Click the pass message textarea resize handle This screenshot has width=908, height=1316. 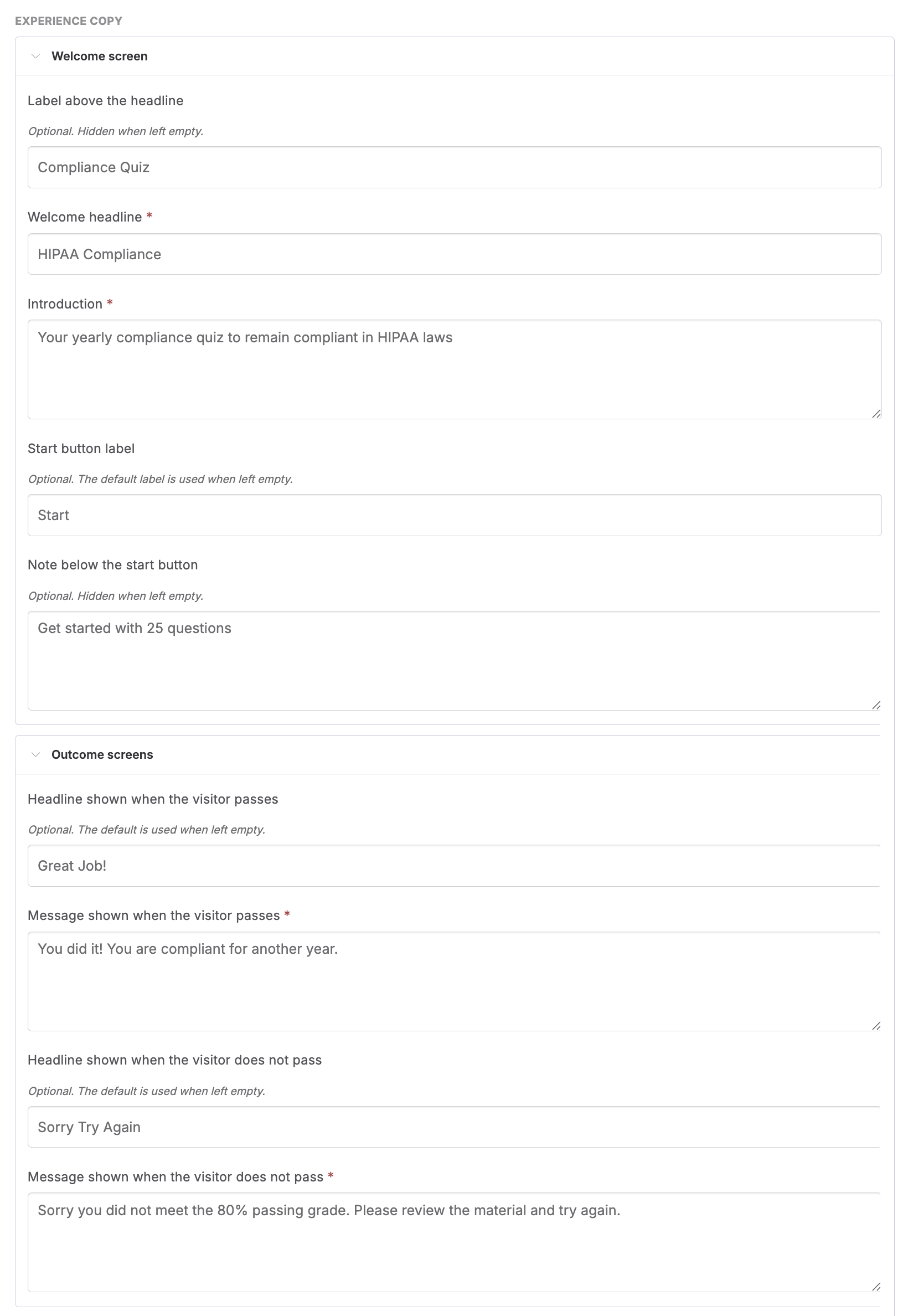[876, 1026]
